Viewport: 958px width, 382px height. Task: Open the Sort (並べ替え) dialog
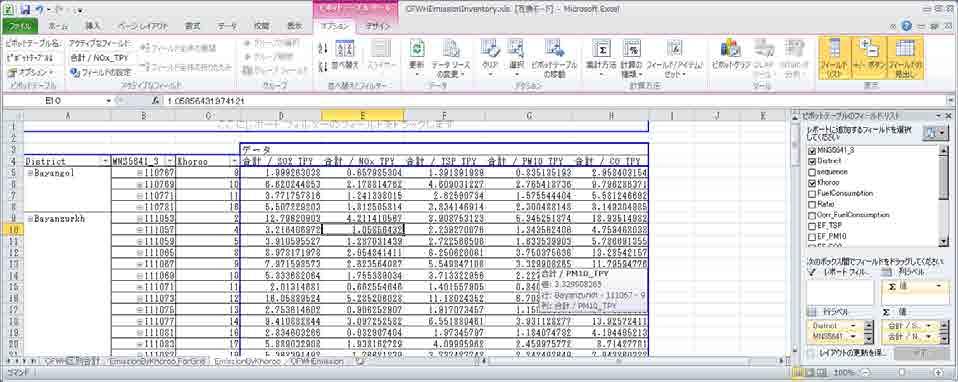tap(346, 56)
